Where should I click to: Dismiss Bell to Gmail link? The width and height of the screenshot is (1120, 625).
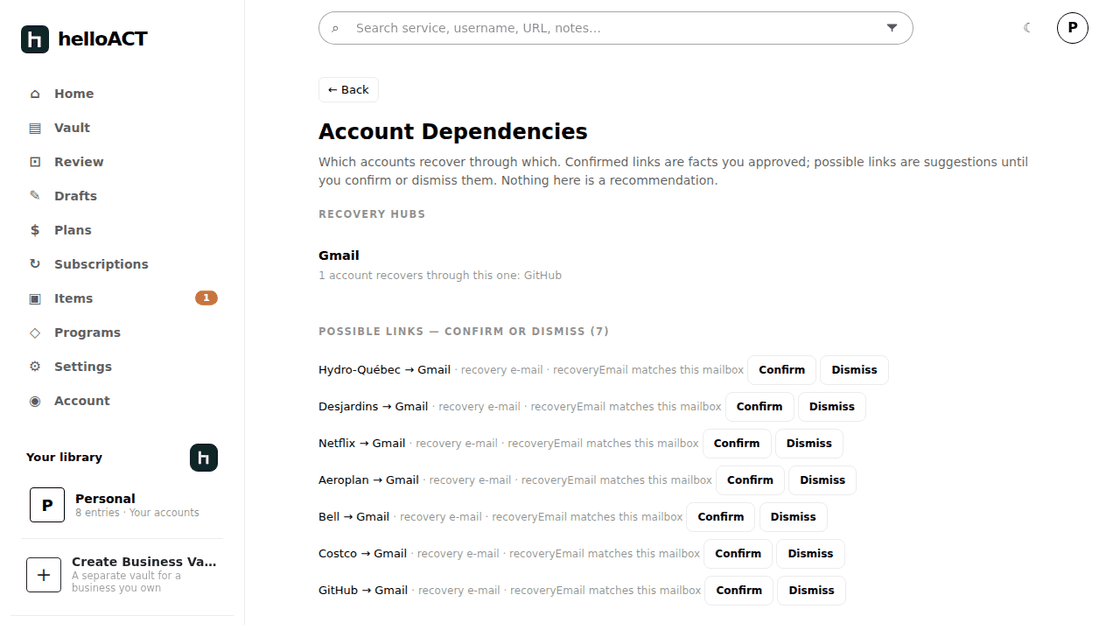tap(793, 517)
